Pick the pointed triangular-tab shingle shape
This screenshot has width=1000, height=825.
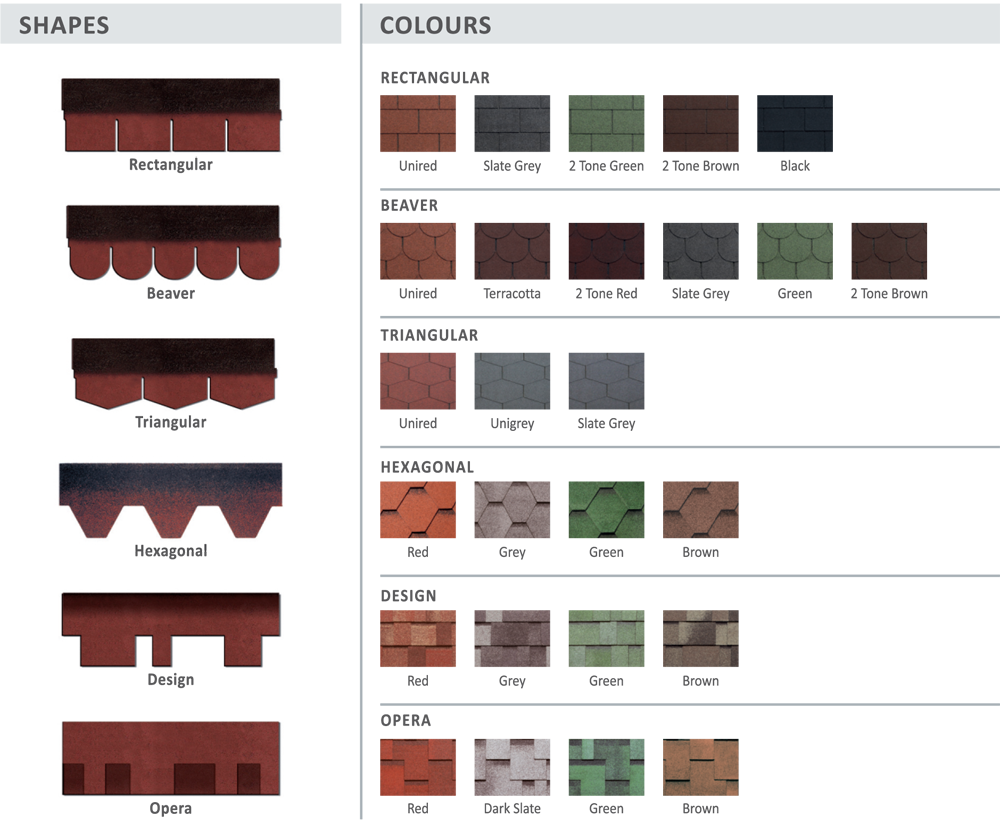(x=173, y=375)
